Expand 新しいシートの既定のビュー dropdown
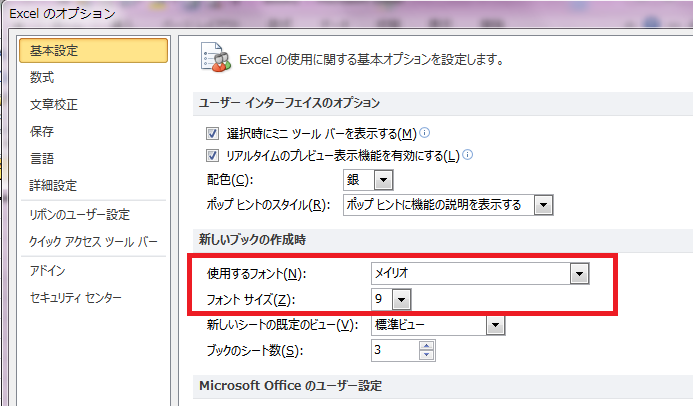The image size is (693, 406). [495, 325]
